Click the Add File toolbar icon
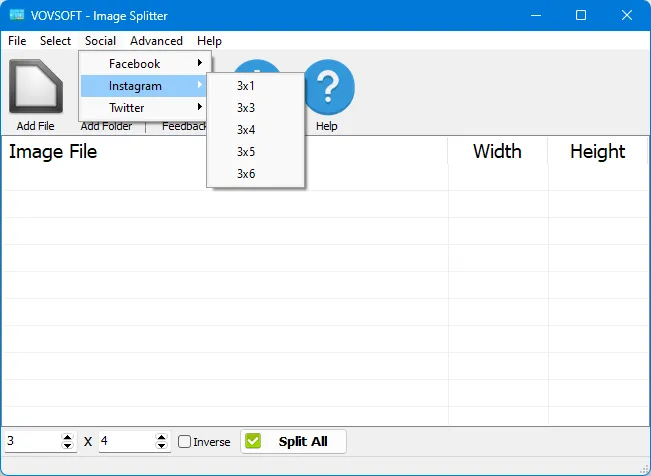The width and height of the screenshot is (651, 476). coord(35,88)
